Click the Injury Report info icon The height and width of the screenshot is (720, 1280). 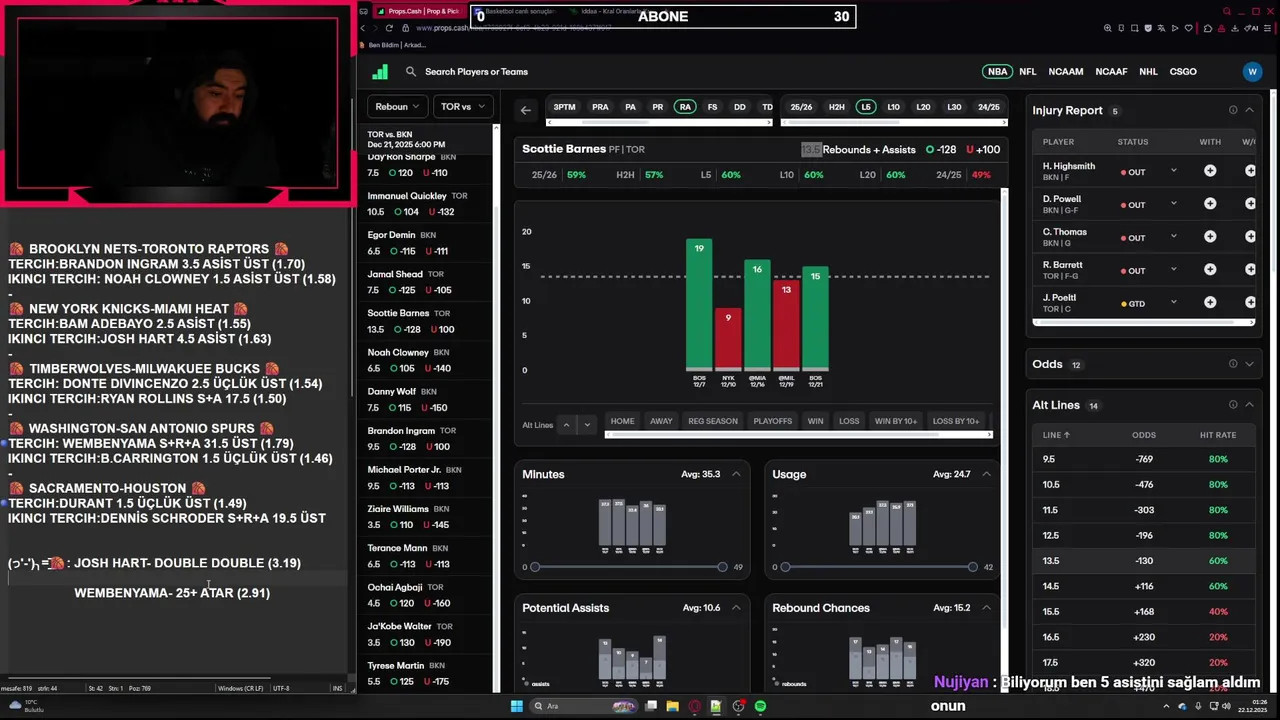click(1233, 110)
